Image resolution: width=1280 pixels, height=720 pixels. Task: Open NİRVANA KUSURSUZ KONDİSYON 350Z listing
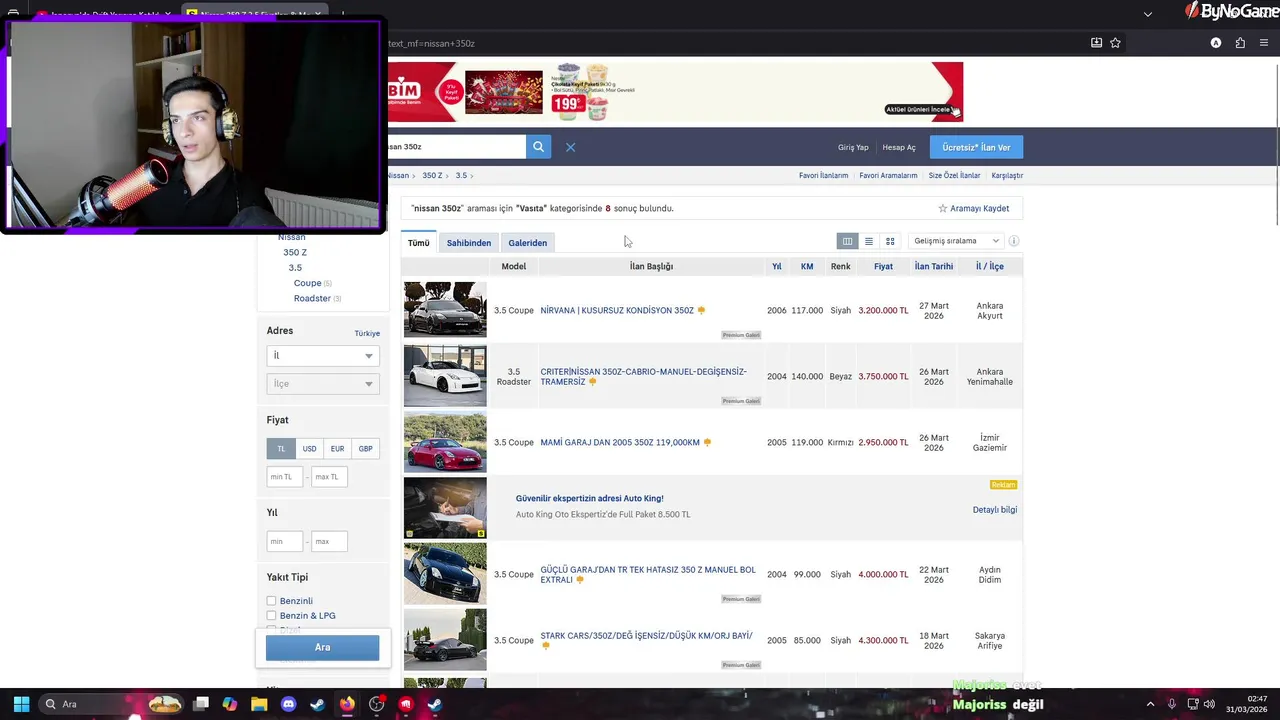[x=617, y=310]
